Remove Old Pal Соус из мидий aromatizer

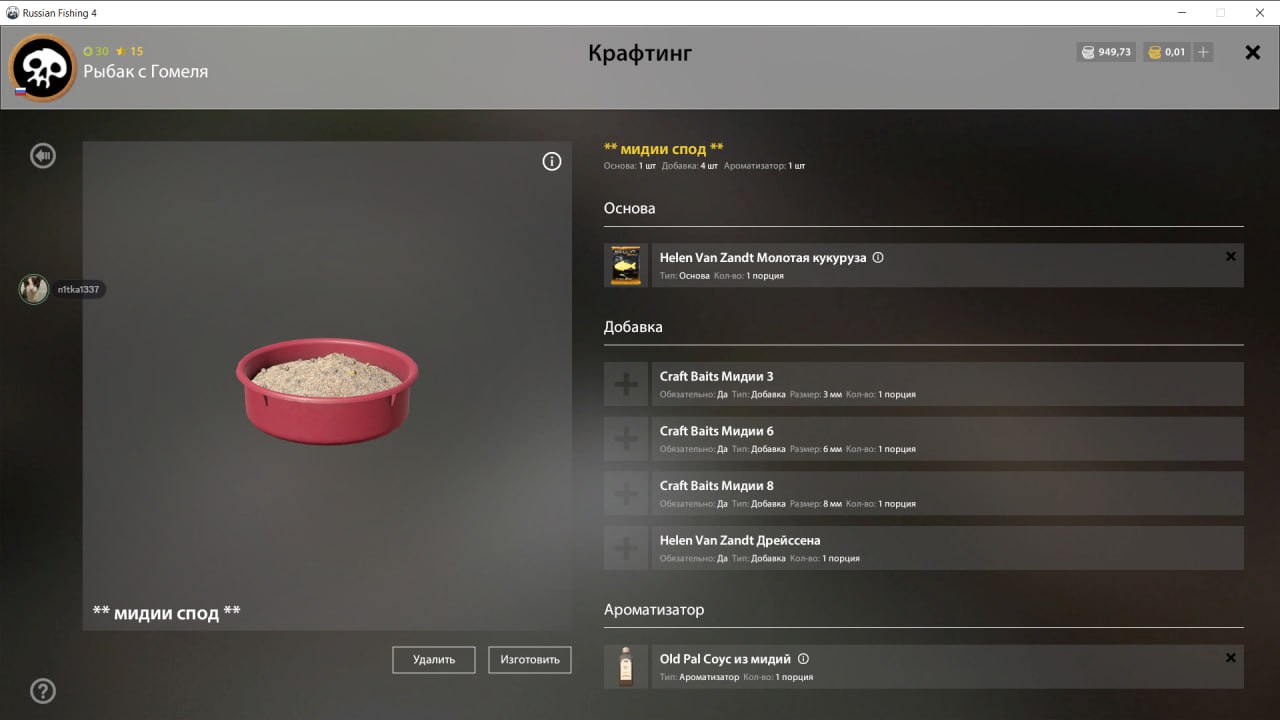(x=1231, y=658)
